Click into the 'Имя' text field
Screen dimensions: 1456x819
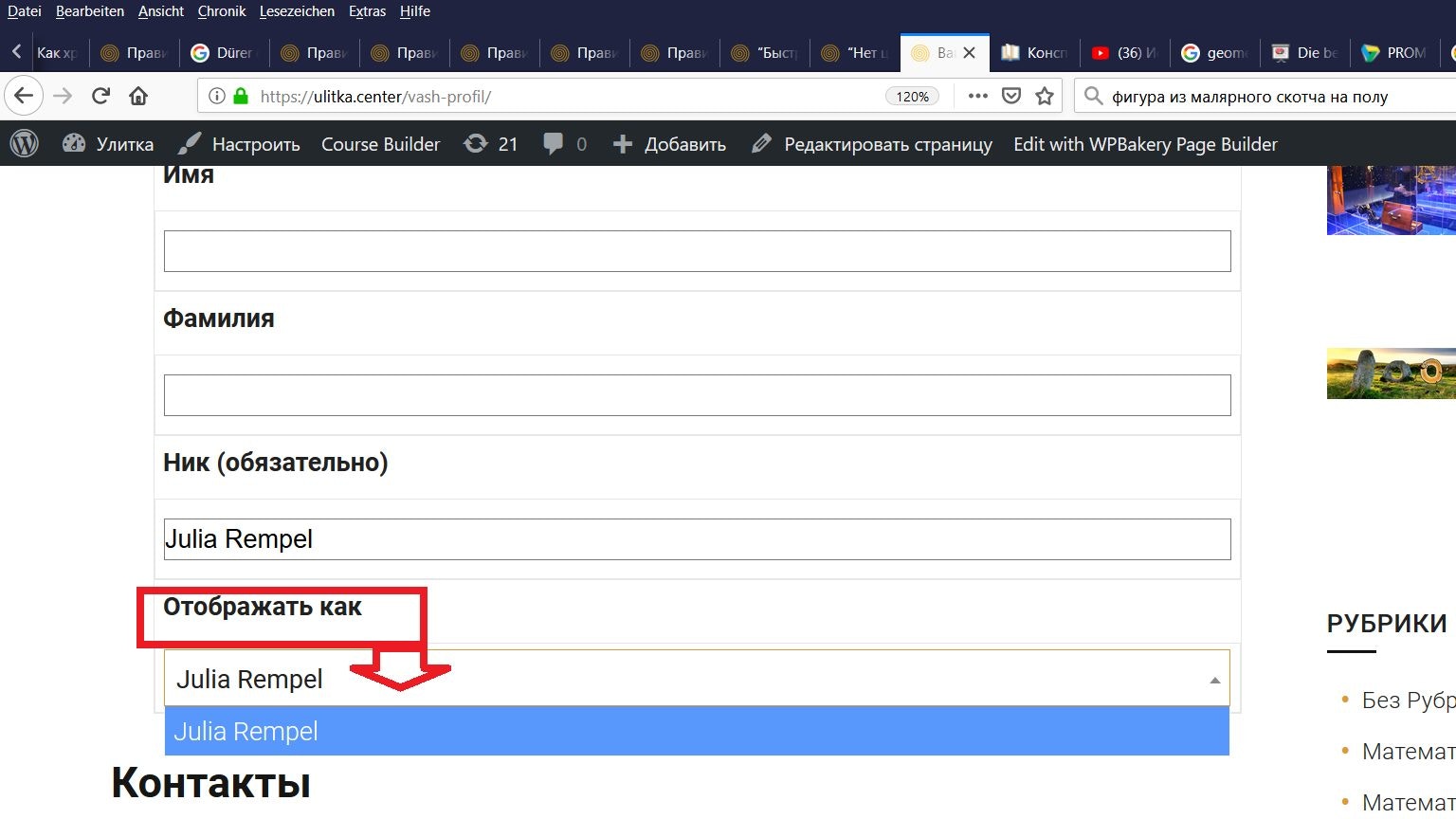point(697,251)
